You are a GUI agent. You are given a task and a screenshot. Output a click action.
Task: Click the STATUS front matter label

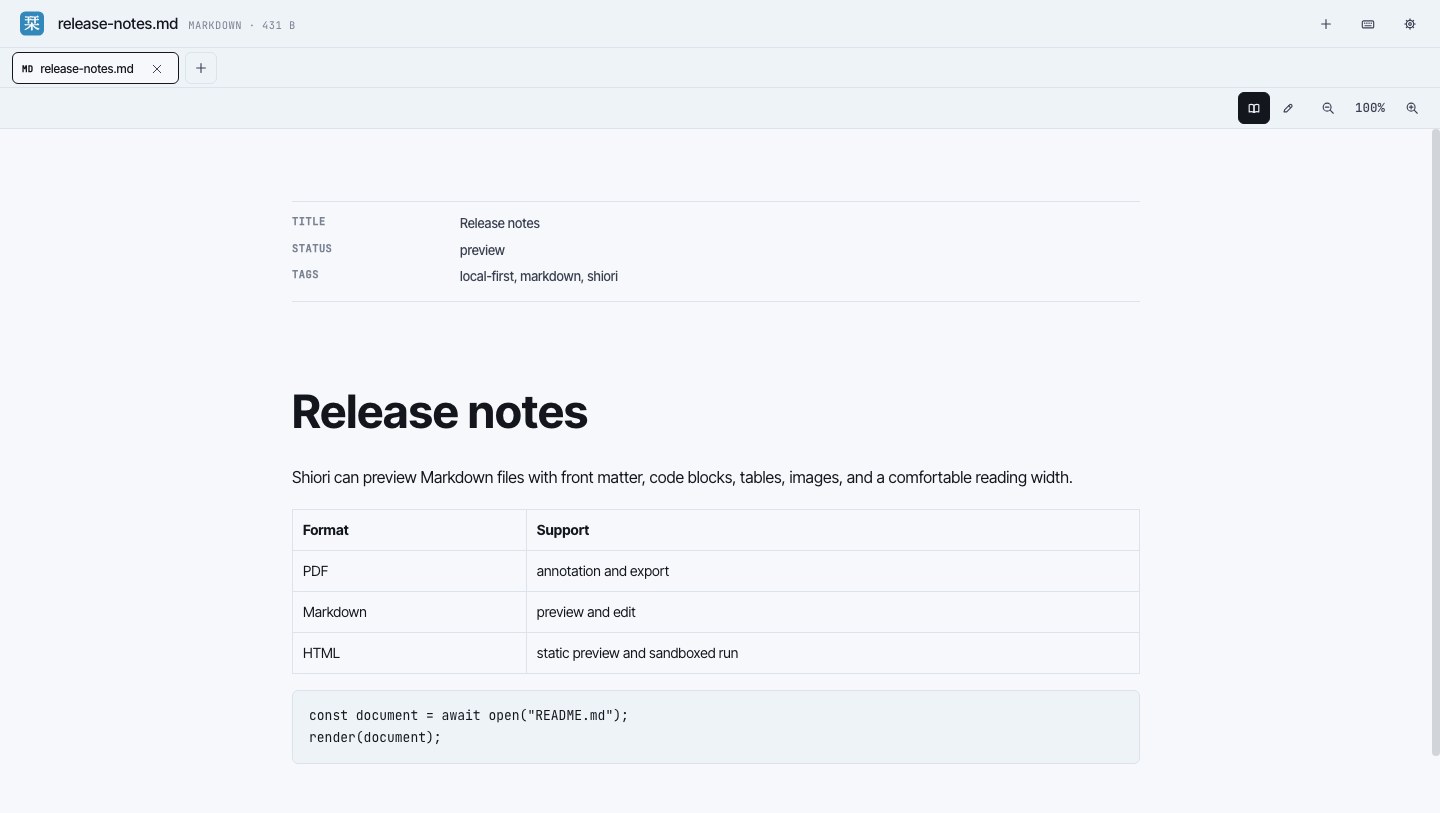tap(312, 248)
